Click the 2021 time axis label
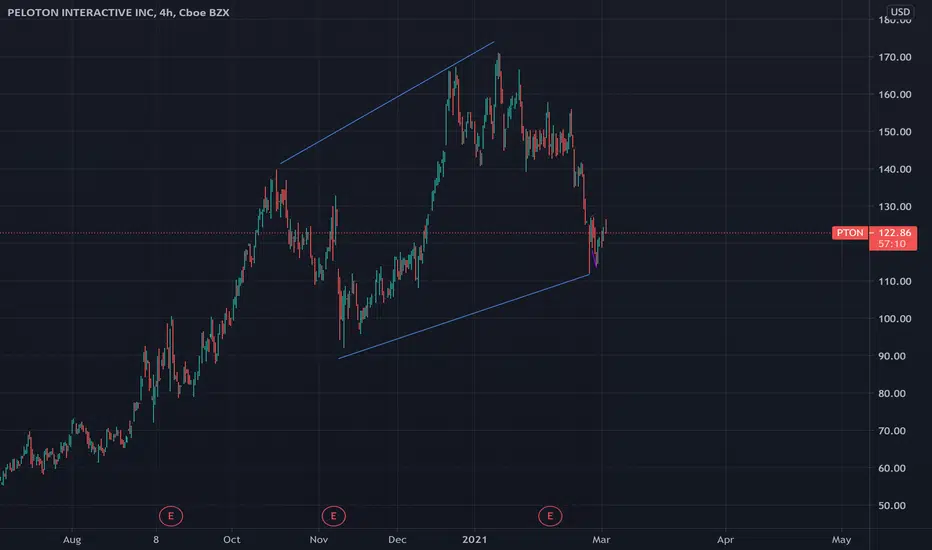 (x=474, y=539)
